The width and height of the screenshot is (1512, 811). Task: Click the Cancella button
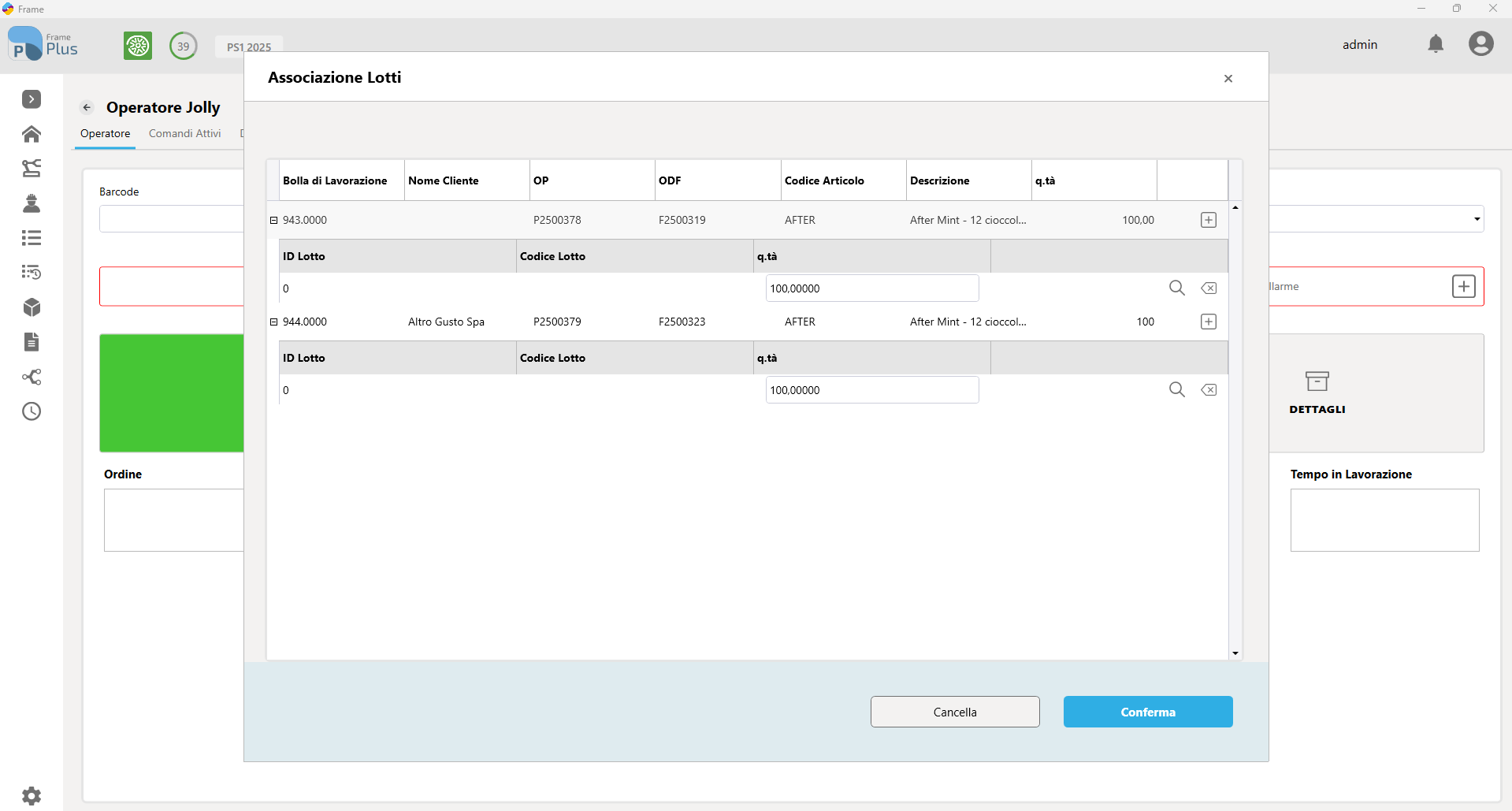point(955,712)
